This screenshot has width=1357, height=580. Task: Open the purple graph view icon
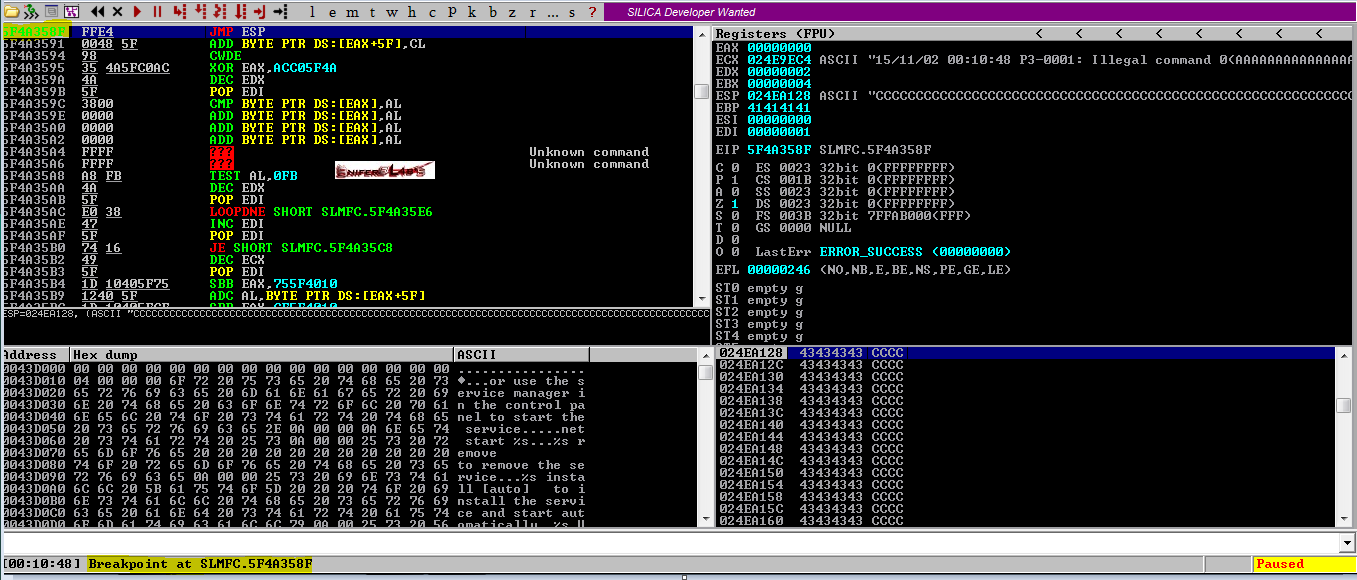click(72, 11)
